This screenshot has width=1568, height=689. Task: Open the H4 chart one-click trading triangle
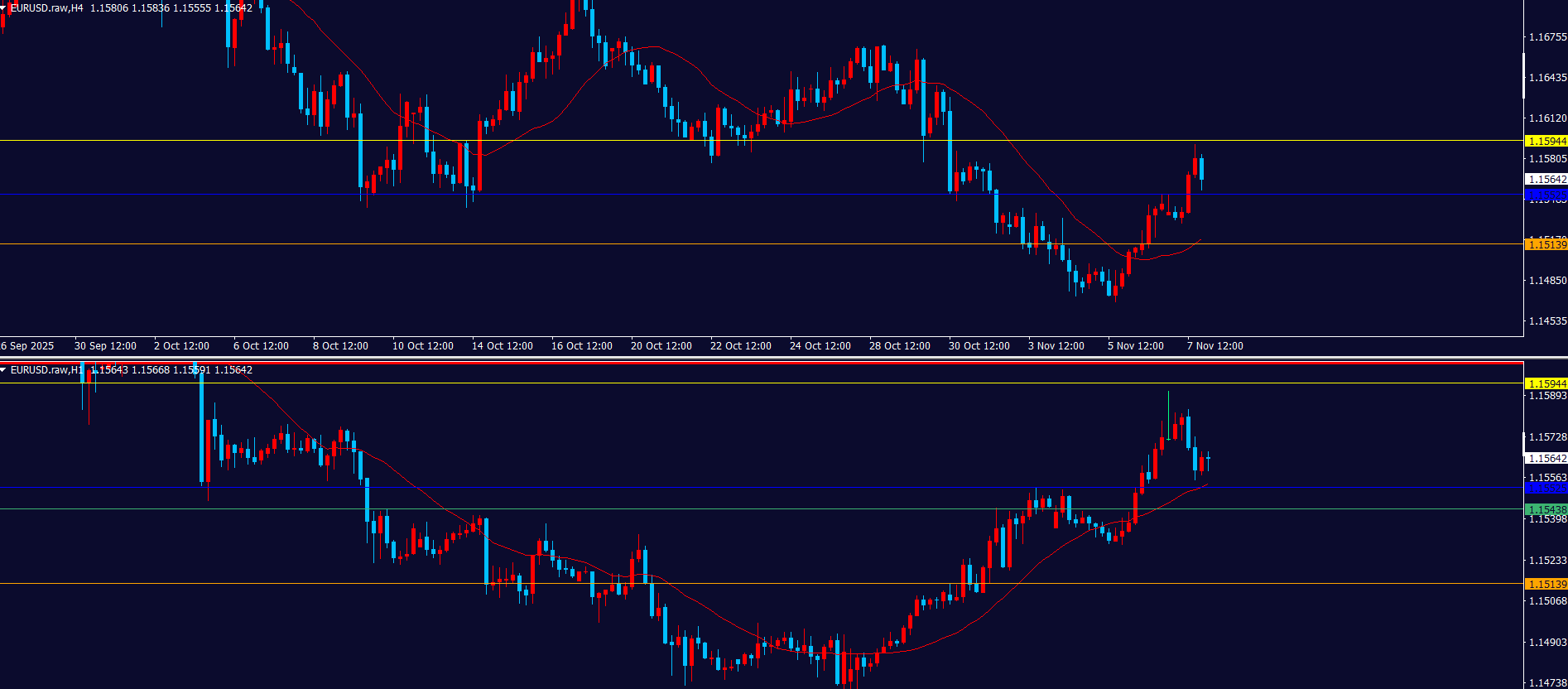(x=4, y=8)
